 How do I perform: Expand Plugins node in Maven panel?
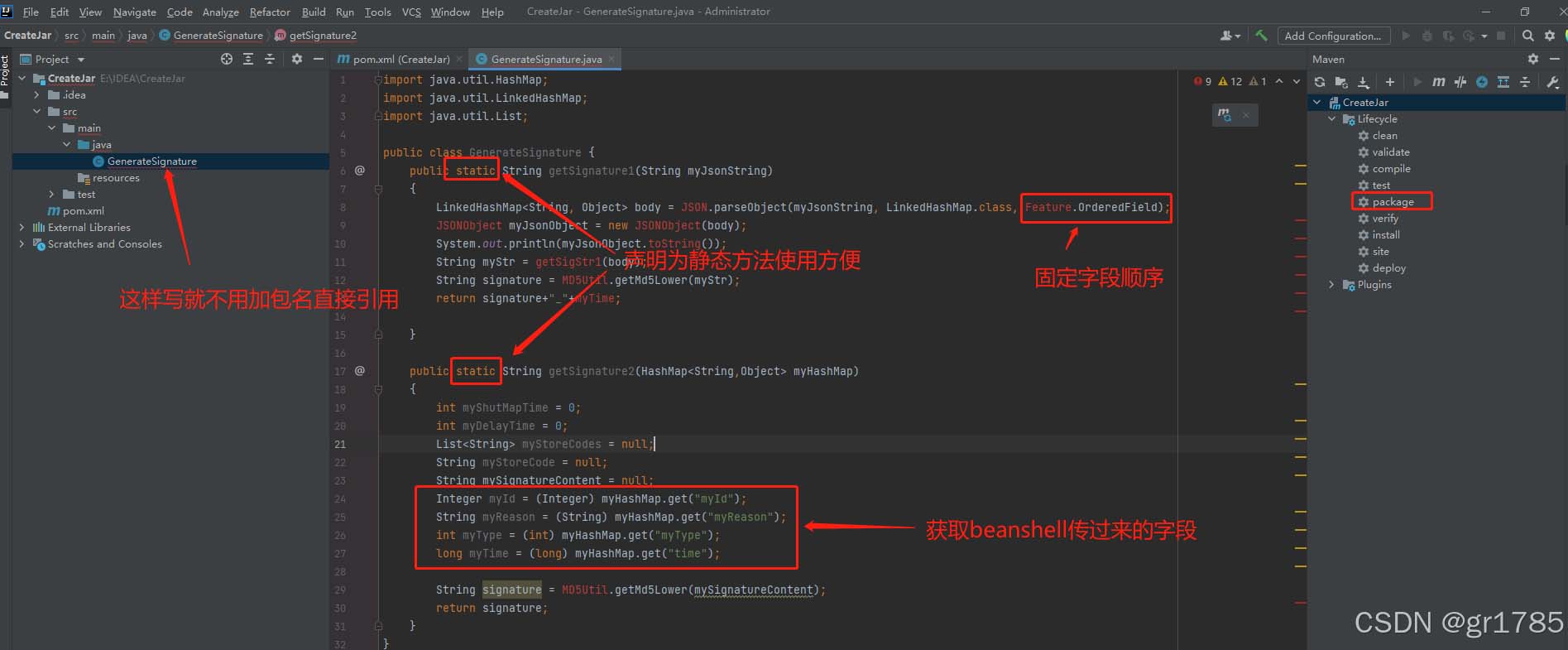1332,285
